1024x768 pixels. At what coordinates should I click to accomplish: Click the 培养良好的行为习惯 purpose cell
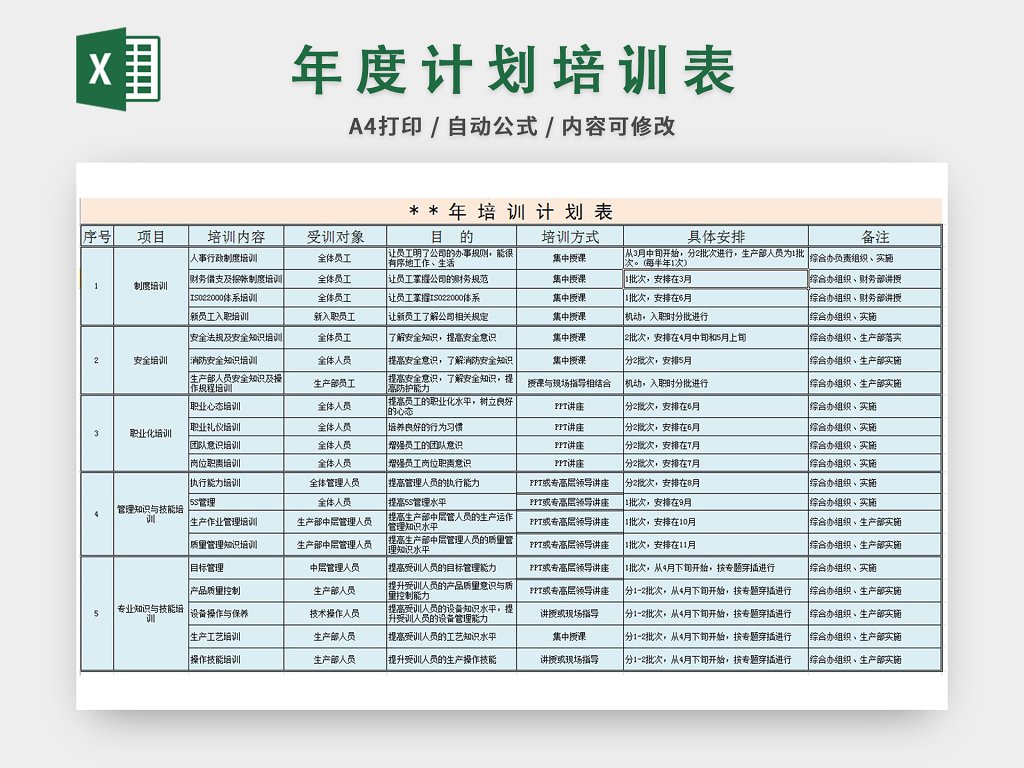[x=451, y=427]
